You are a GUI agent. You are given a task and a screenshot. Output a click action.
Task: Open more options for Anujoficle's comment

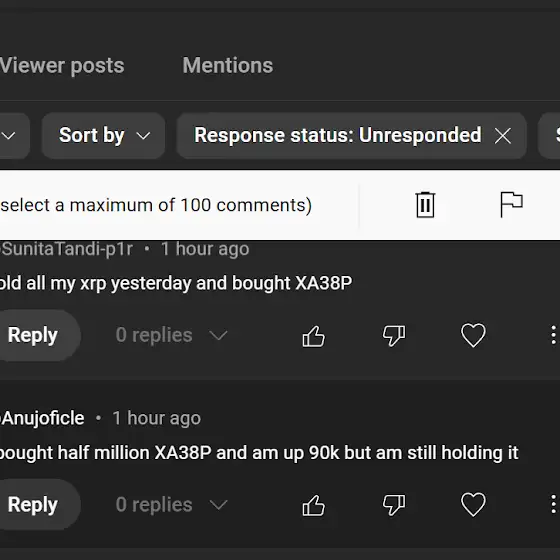point(553,504)
